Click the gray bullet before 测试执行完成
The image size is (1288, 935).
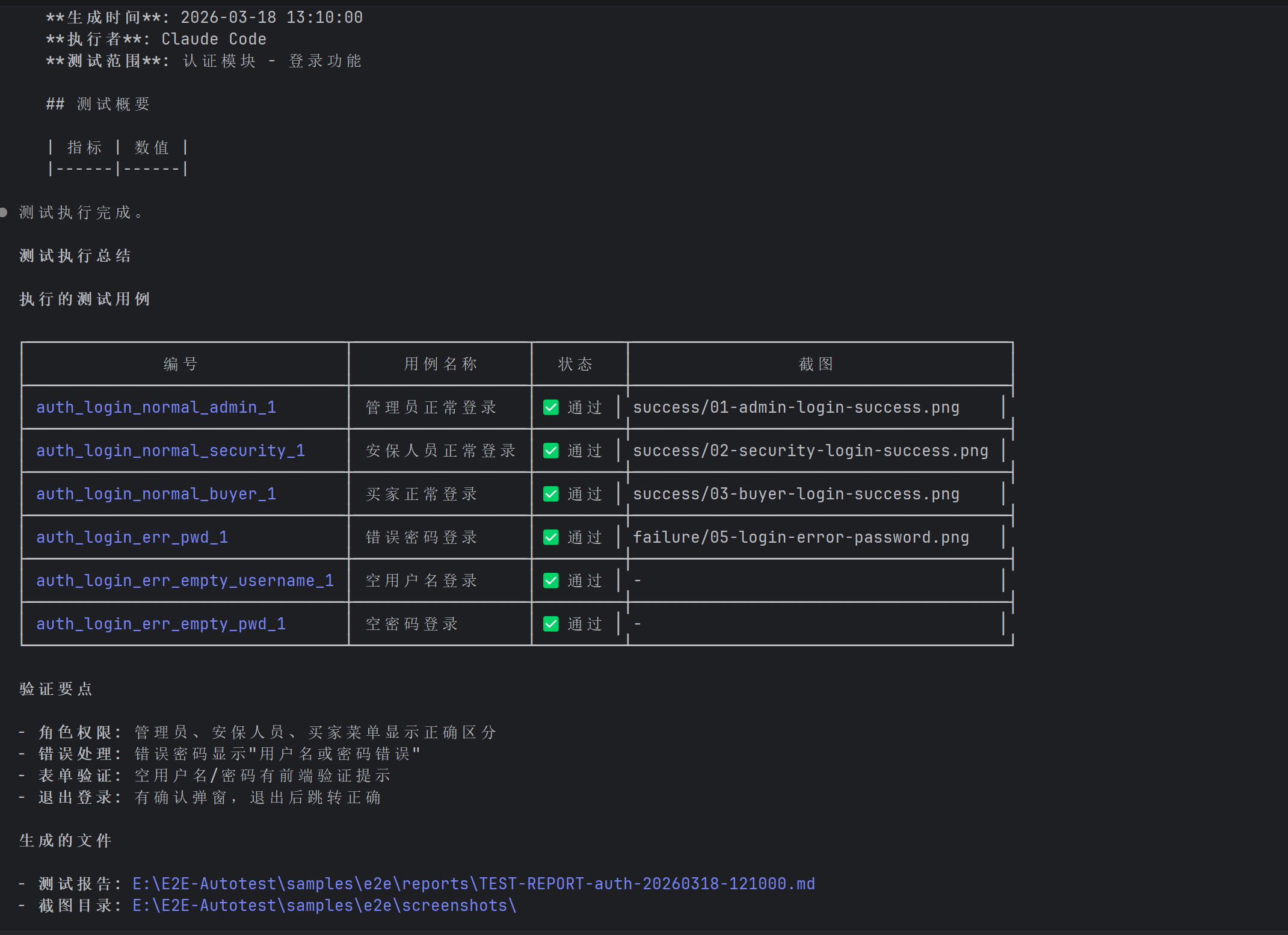[4, 212]
